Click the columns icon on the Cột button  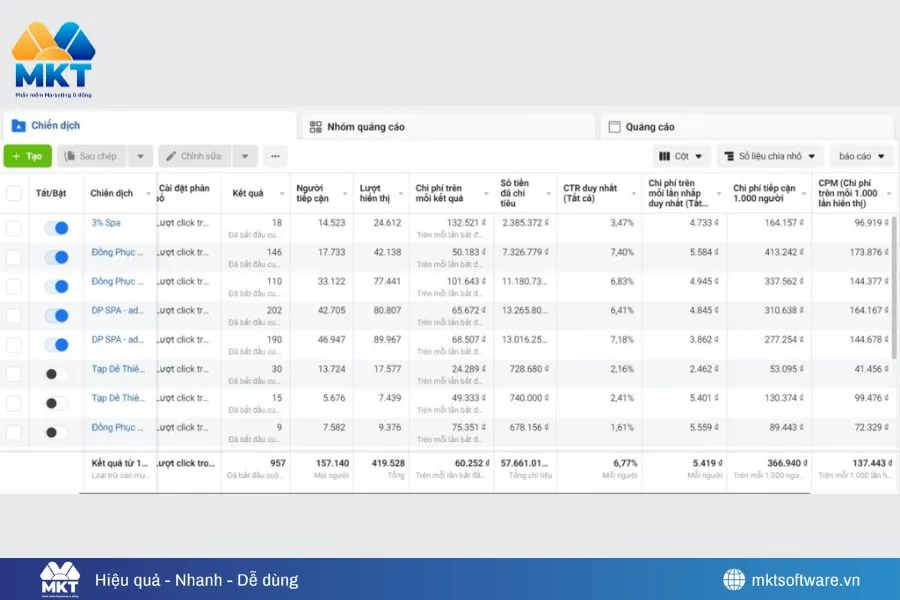point(665,156)
